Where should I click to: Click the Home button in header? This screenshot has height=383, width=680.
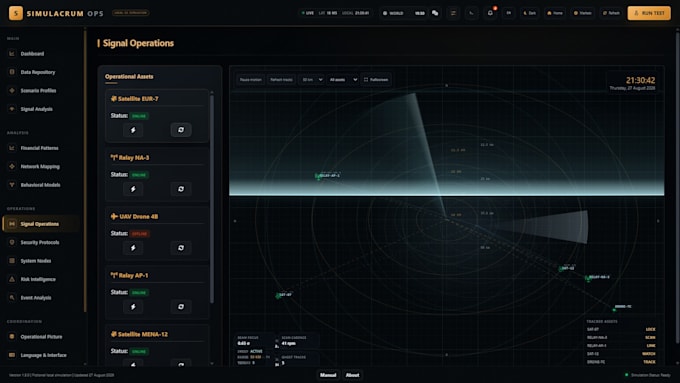pos(555,13)
